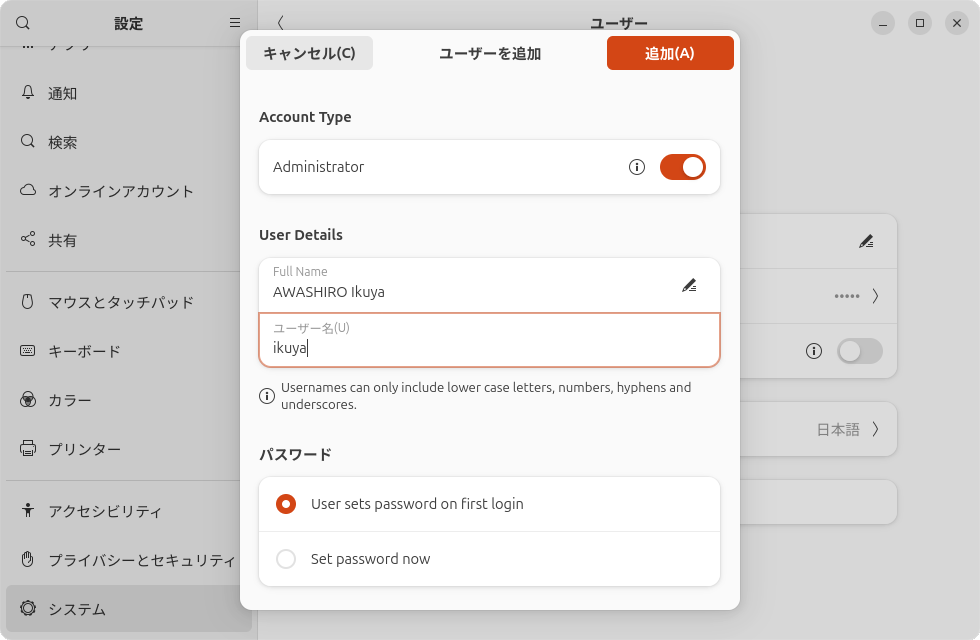Select User sets password on first login
The image size is (980, 640).
[489, 504]
